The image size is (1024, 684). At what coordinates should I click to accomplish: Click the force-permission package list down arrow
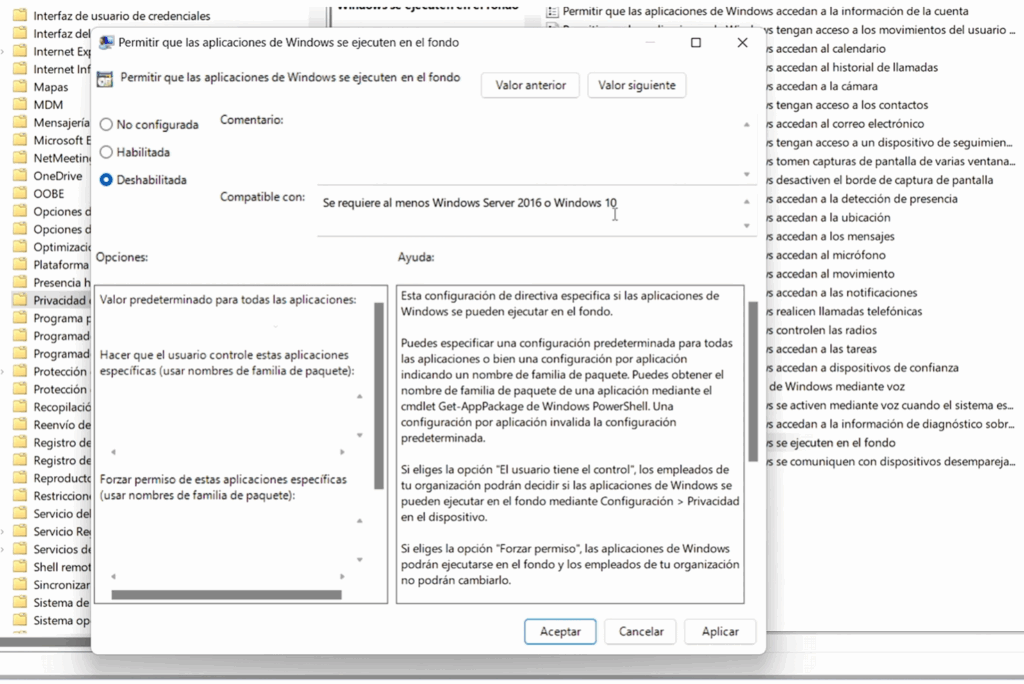click(x=359, y=560)
